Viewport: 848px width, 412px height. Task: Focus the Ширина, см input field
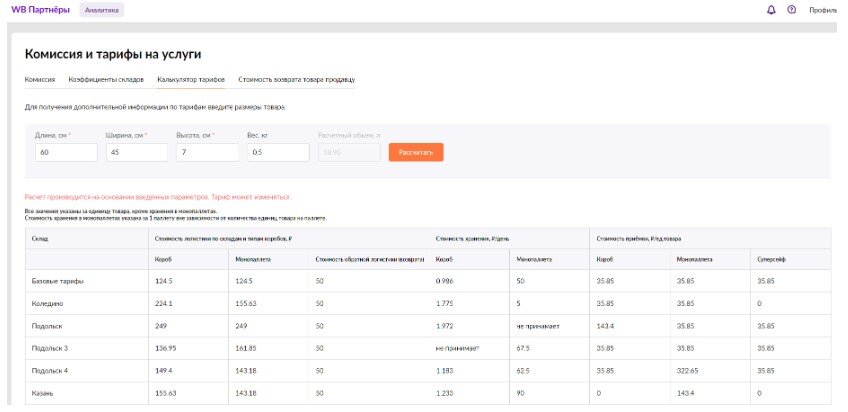137,152
